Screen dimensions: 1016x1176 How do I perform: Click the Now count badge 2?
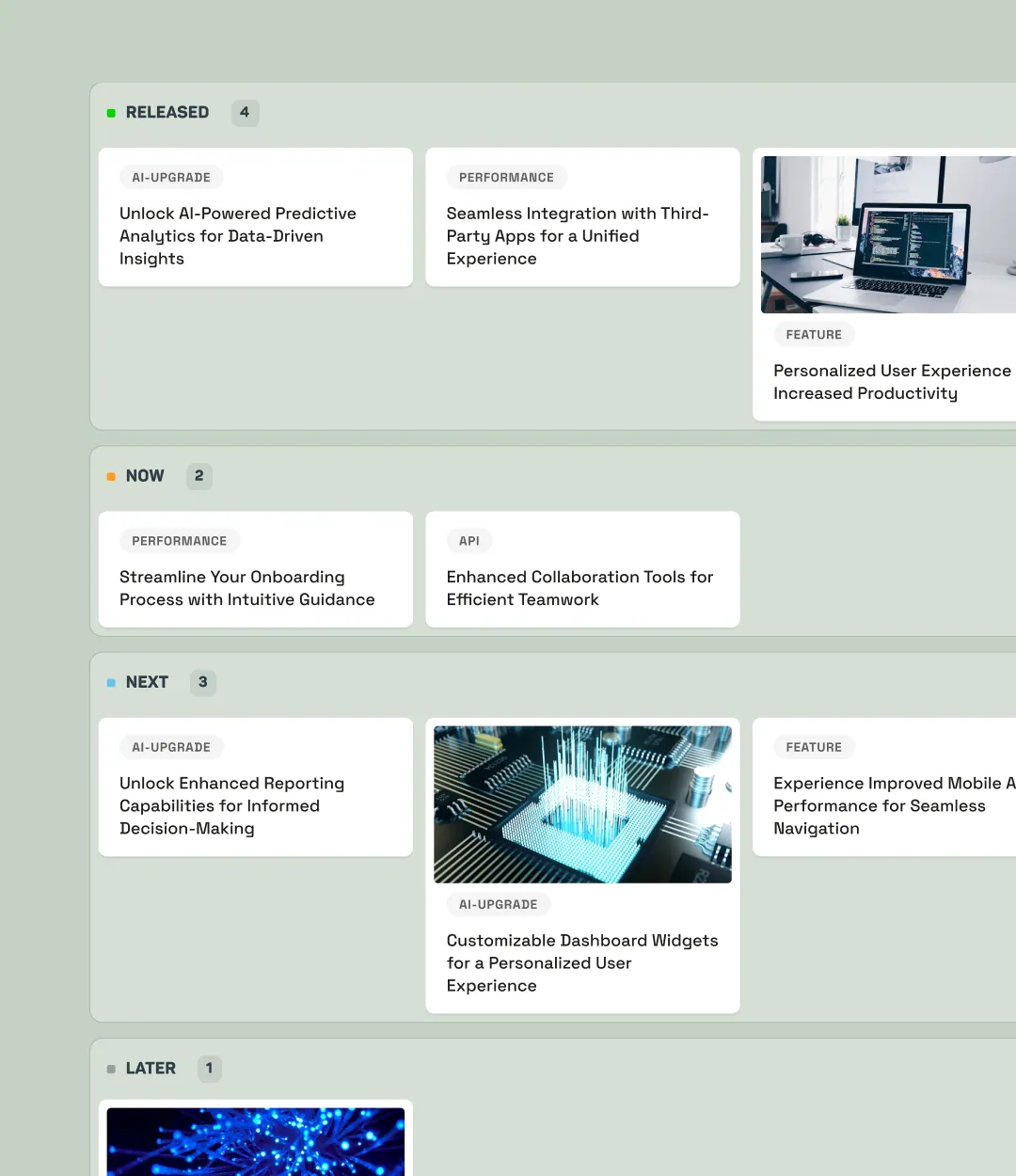pyautogui.click(x=198, y=476)
